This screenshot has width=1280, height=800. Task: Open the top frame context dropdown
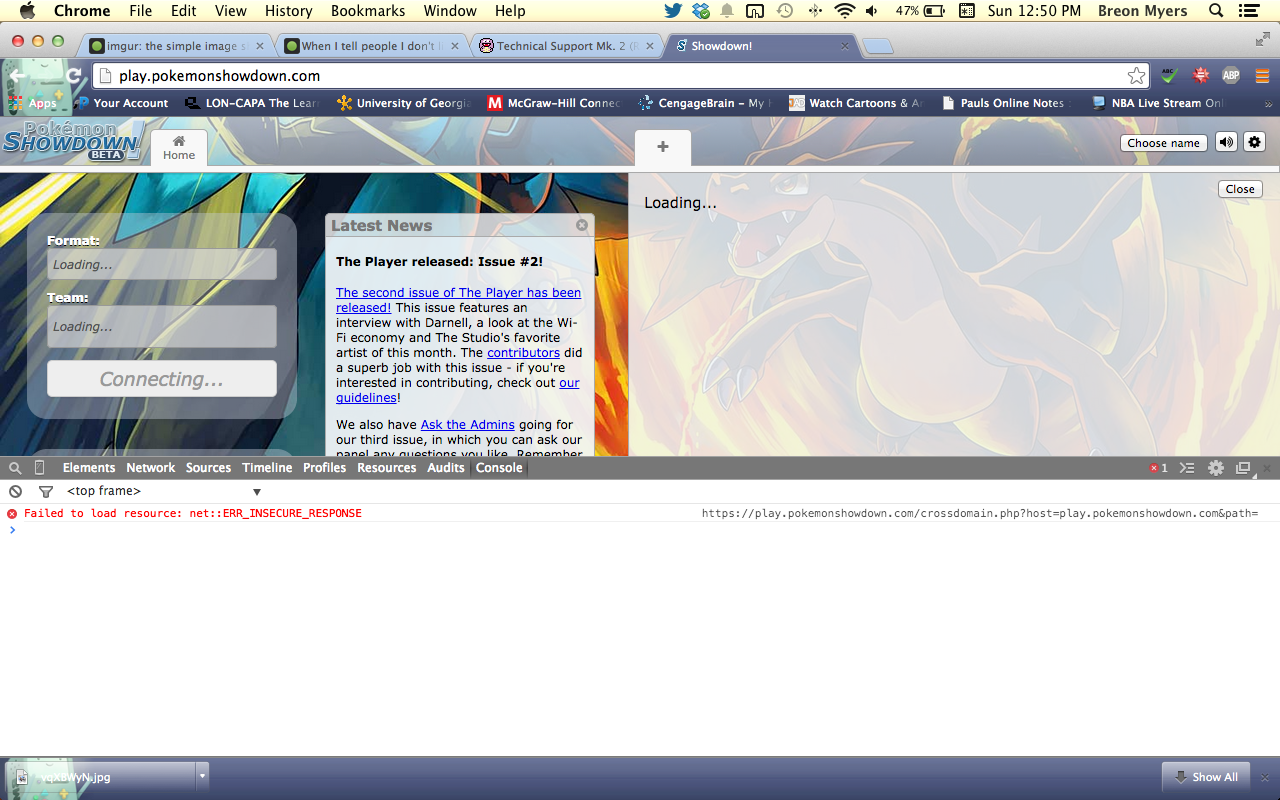(x=164, y=491)
